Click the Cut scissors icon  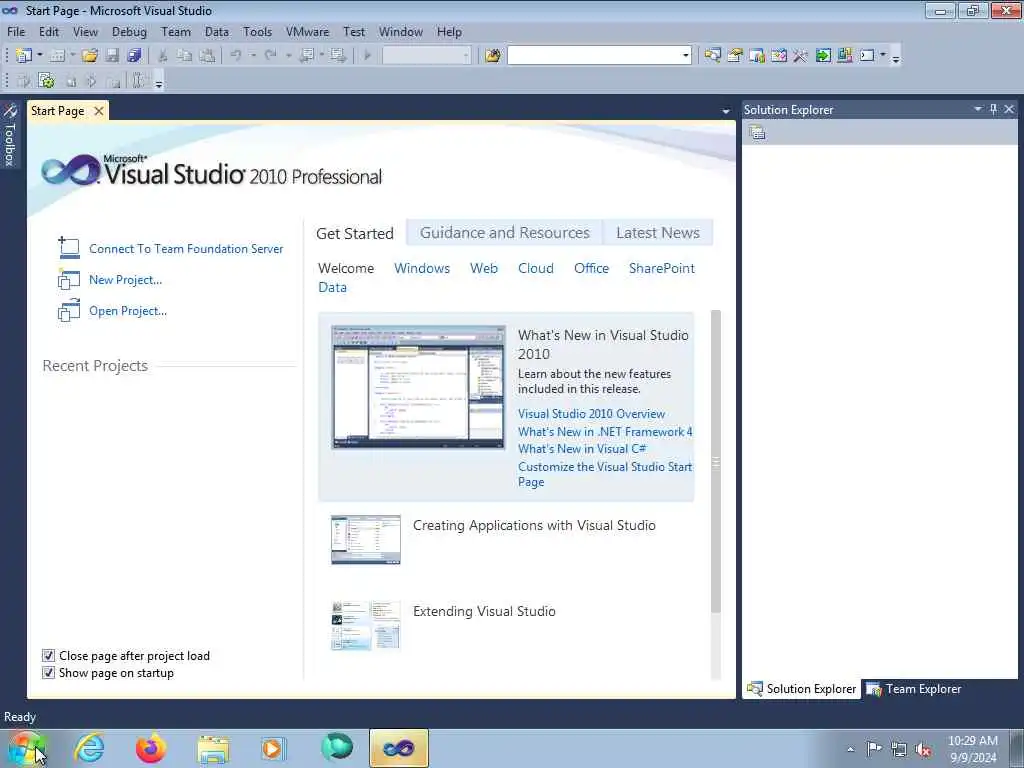point(163,56)
